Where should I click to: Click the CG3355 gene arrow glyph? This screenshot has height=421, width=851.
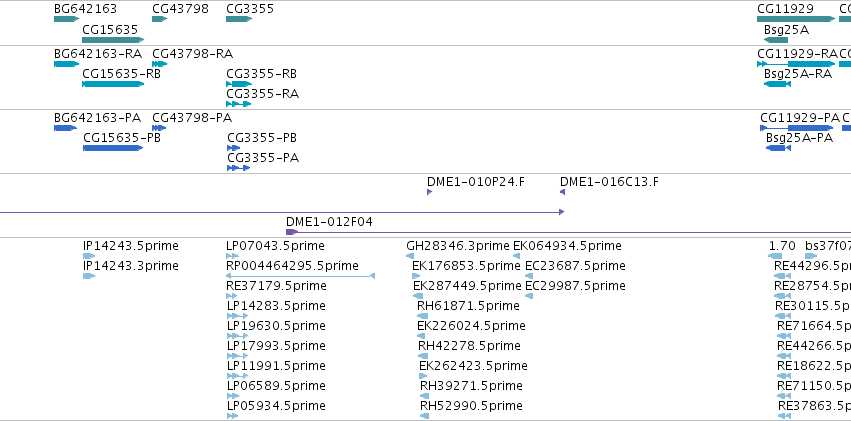[239, 19]
